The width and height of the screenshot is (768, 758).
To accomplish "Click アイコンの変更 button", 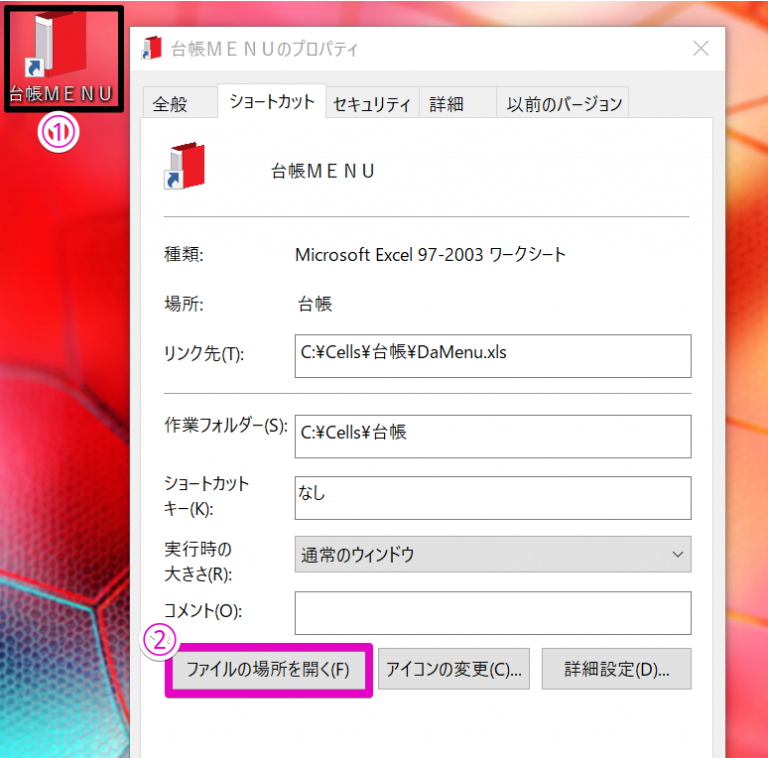I will [x=454, y=669].
